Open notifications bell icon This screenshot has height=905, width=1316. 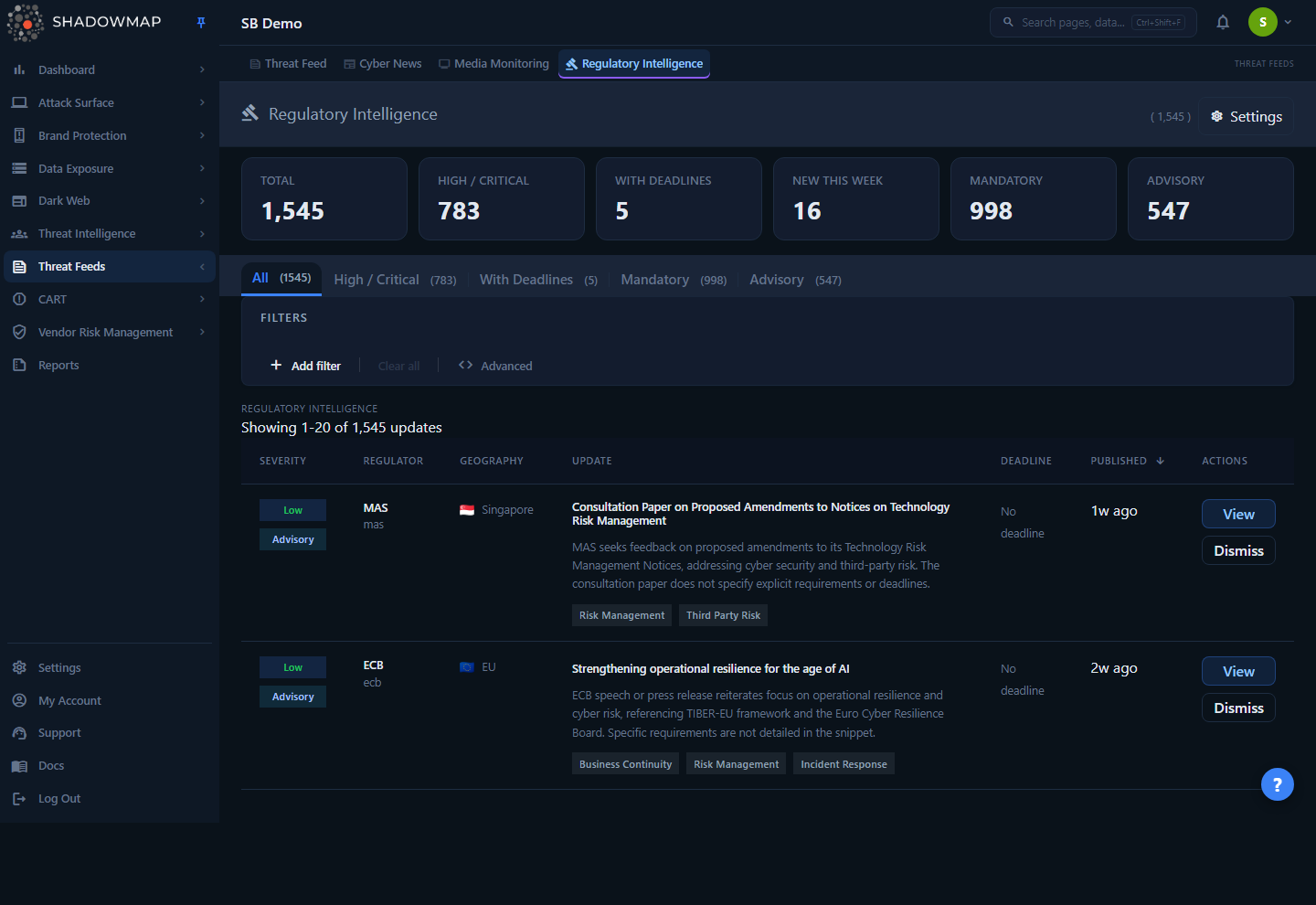pyautogui.click(x=1223, y=23)
